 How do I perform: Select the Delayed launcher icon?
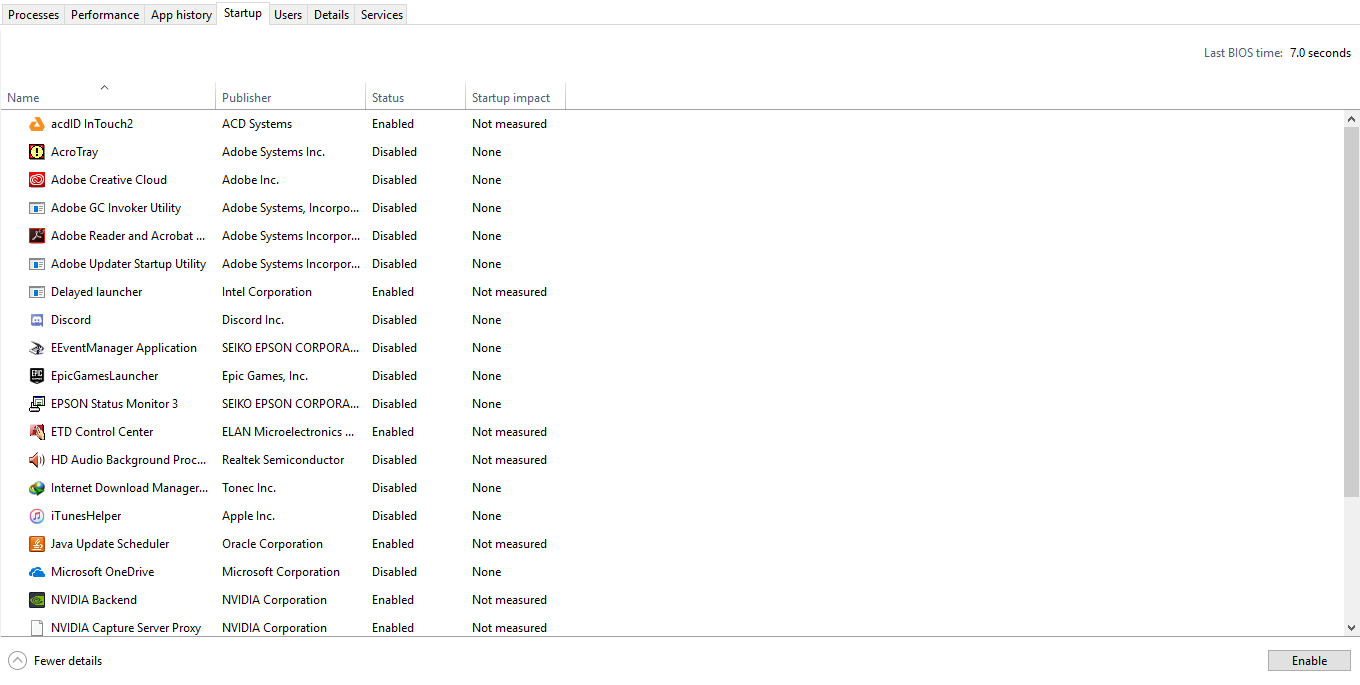[37, 292]
